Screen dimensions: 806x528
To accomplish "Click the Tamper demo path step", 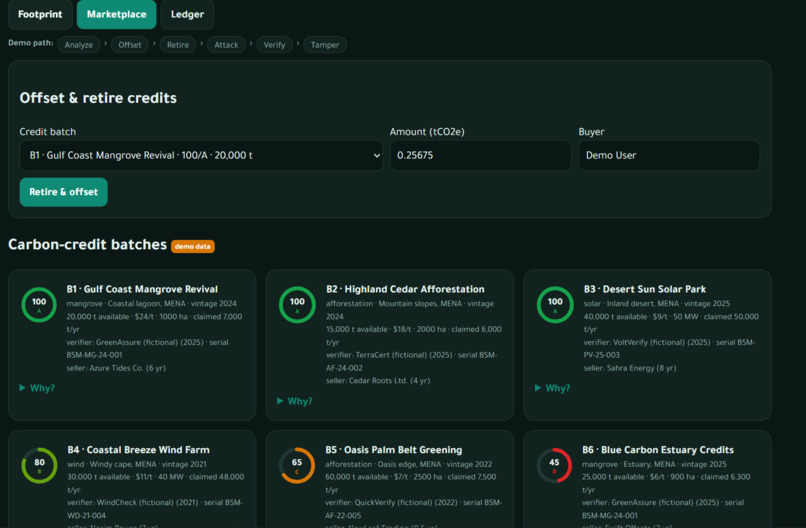I will coord(325,45).
